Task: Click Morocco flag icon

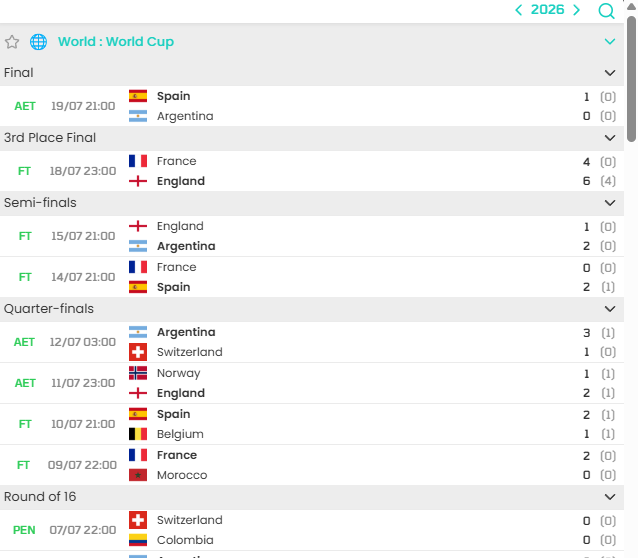Action: (x=138, y=475)
